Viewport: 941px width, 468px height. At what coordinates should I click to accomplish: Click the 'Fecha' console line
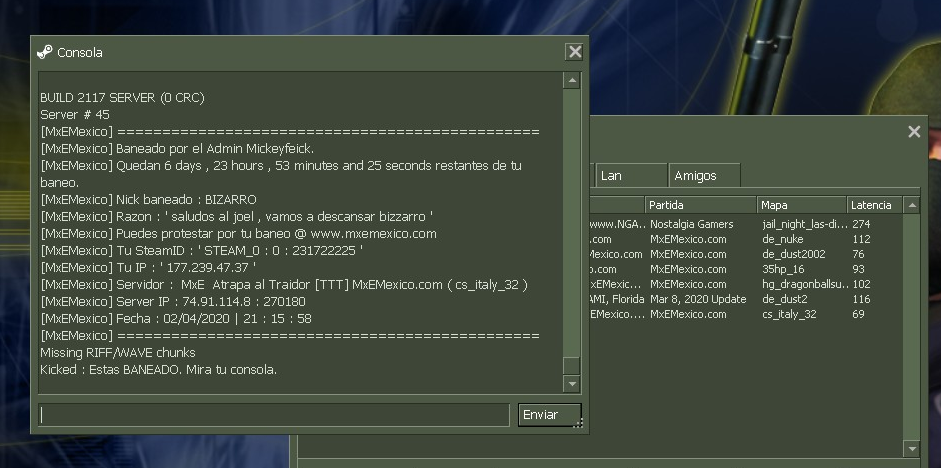tap(176, 319)
